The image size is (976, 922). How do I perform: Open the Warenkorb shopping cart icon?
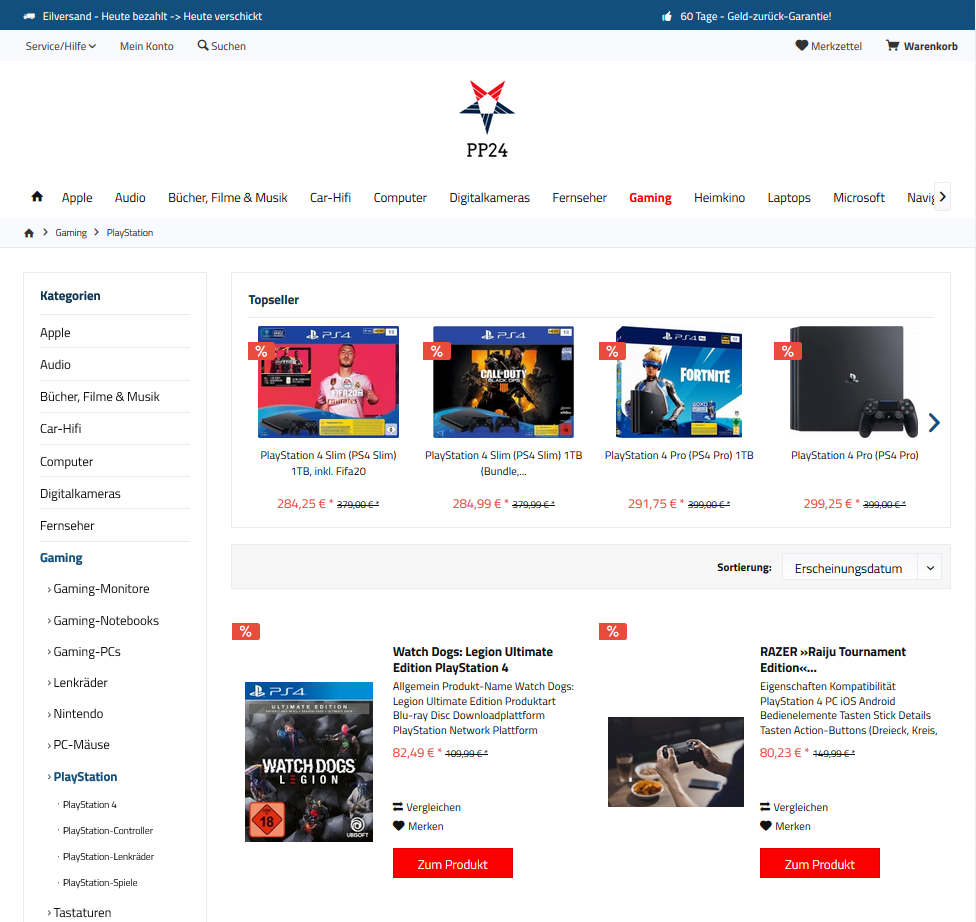(x=893, y=45)
